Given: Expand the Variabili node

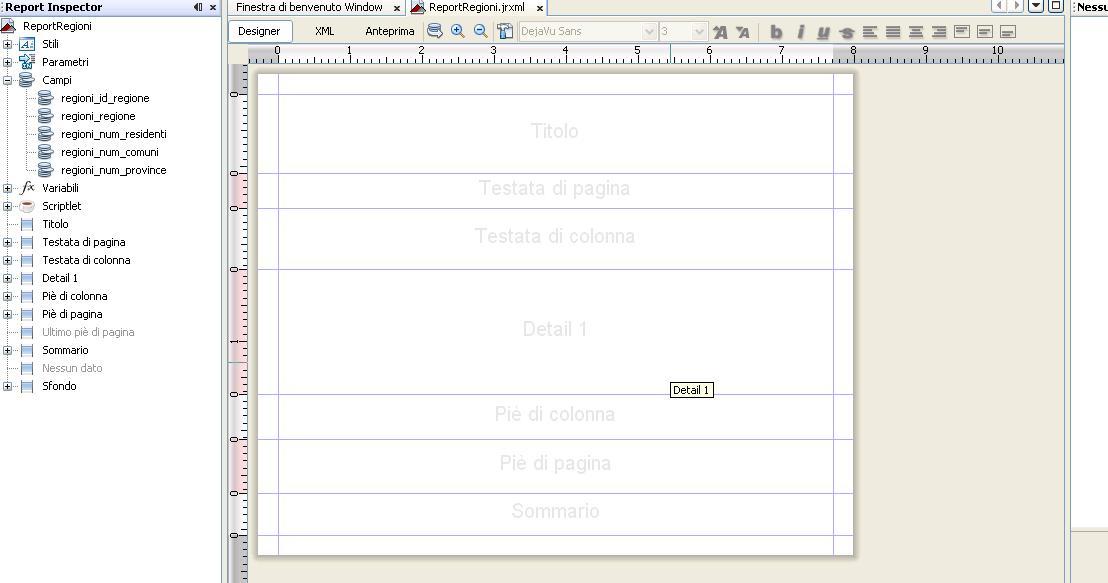Looking at the screenshot, I should point(8,188).
